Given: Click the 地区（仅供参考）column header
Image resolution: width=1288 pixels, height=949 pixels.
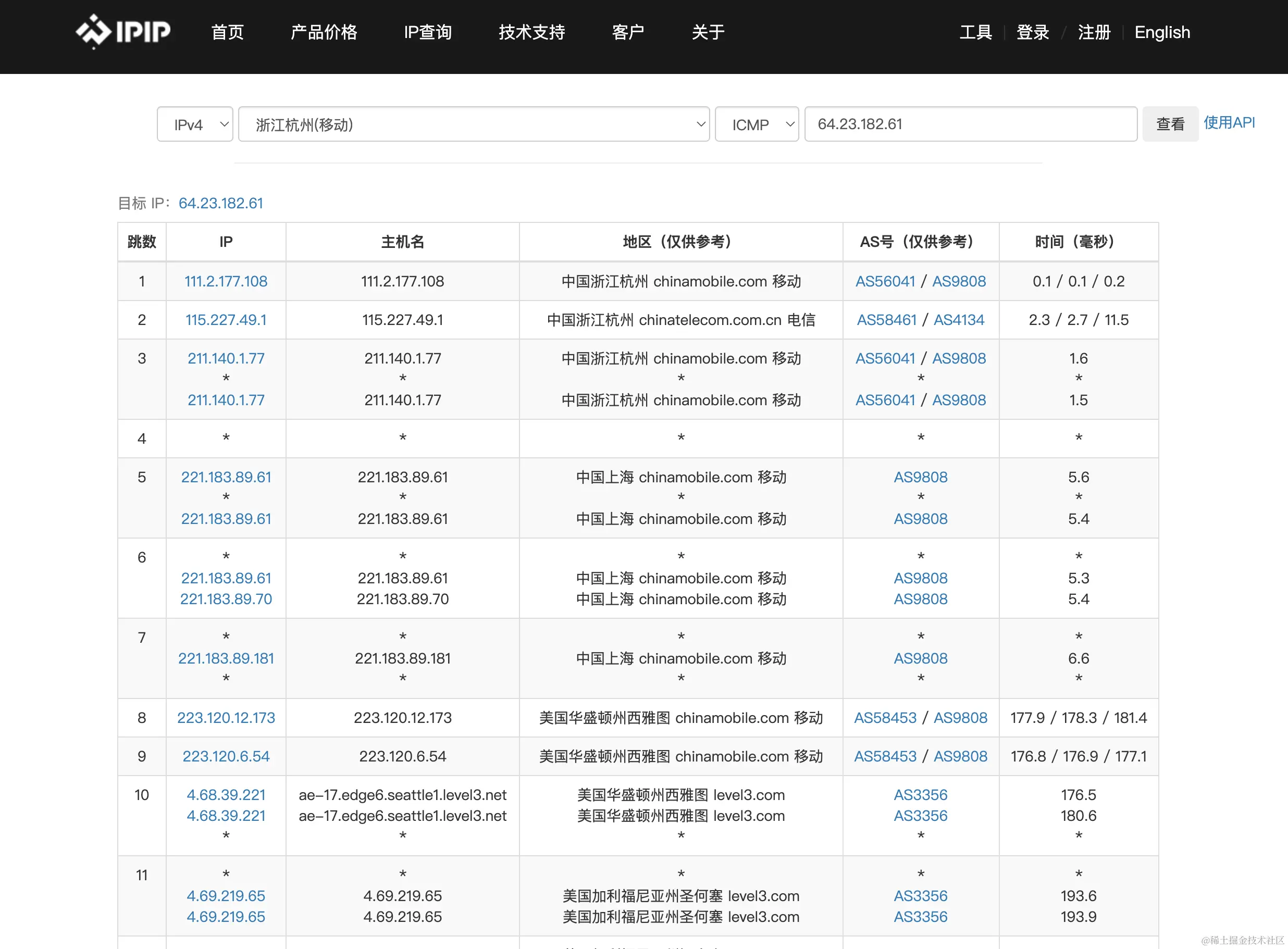Looking at the screenshot, I should [x=681, y=242].
